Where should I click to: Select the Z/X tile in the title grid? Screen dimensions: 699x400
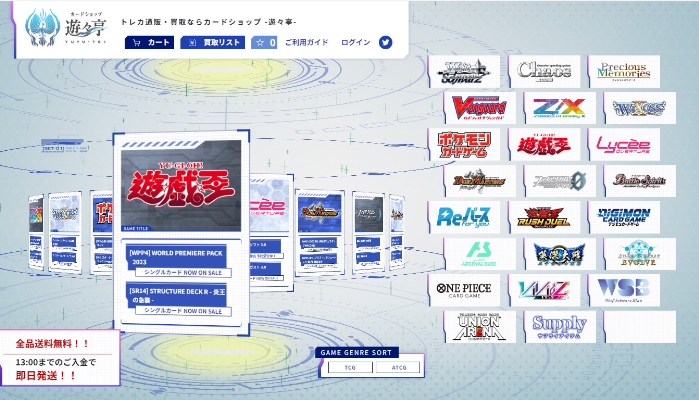[560, 108]
